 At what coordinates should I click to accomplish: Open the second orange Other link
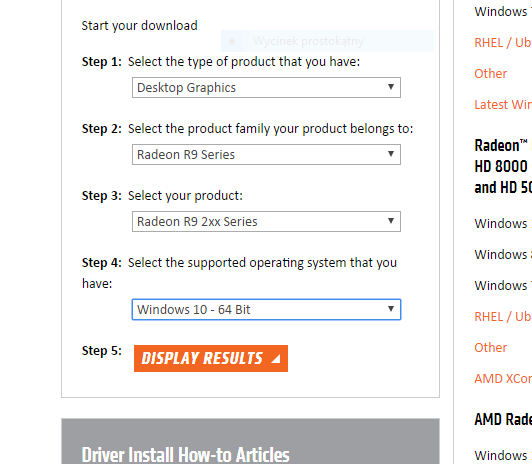pyautogui.click(x=491, y=348)
